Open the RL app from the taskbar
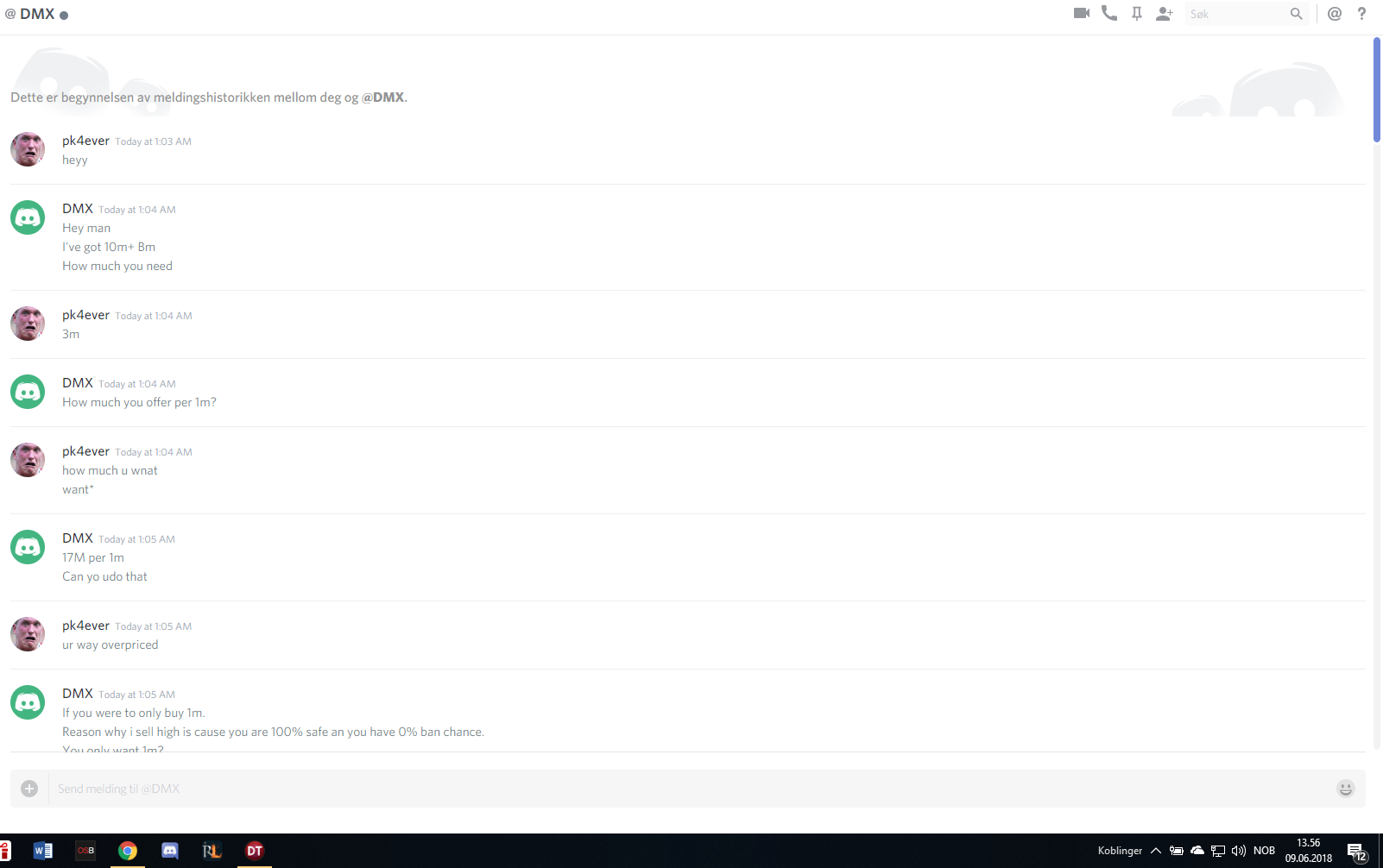 [x=212, y=851]
